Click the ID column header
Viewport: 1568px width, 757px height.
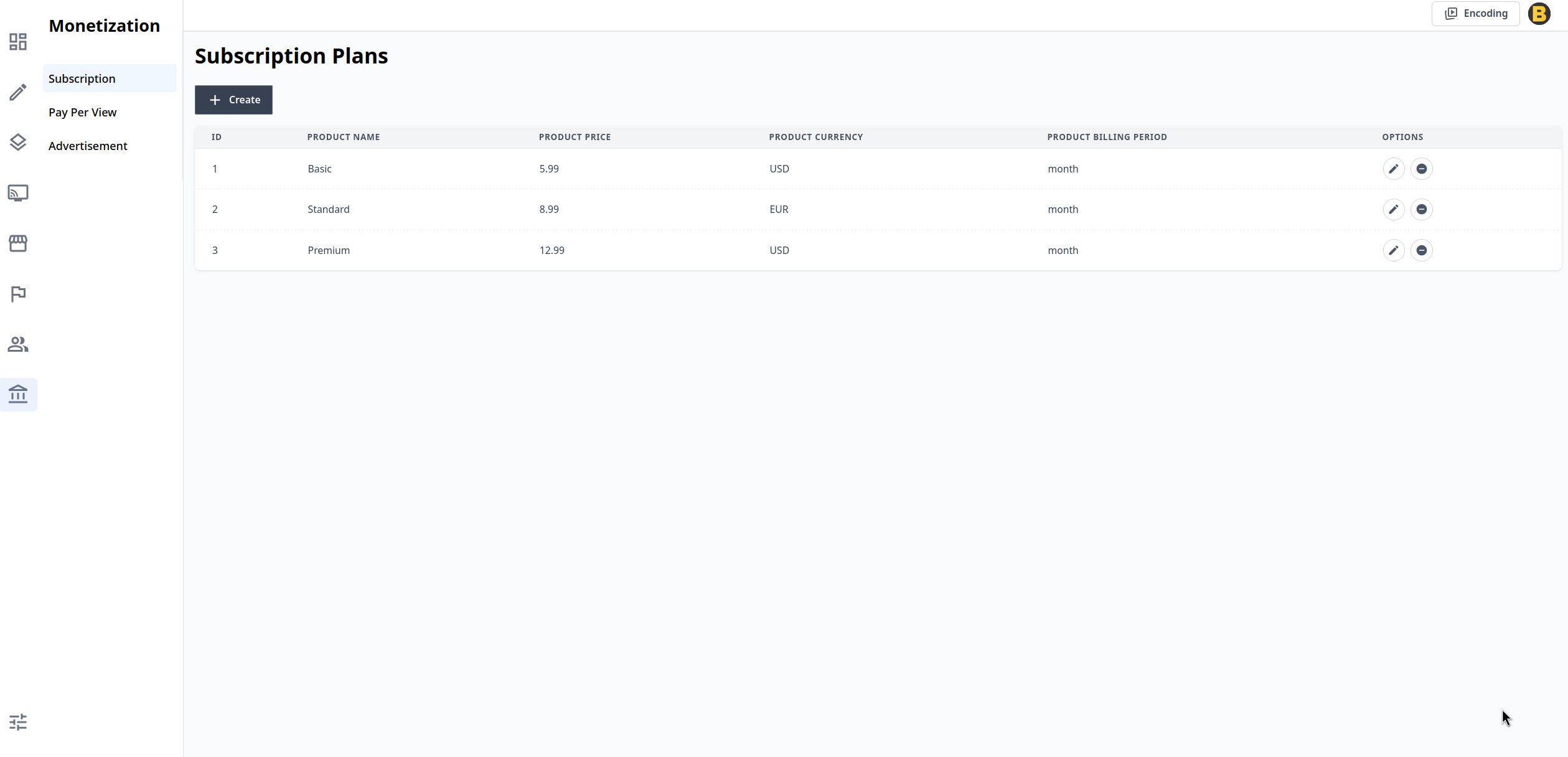217,137
